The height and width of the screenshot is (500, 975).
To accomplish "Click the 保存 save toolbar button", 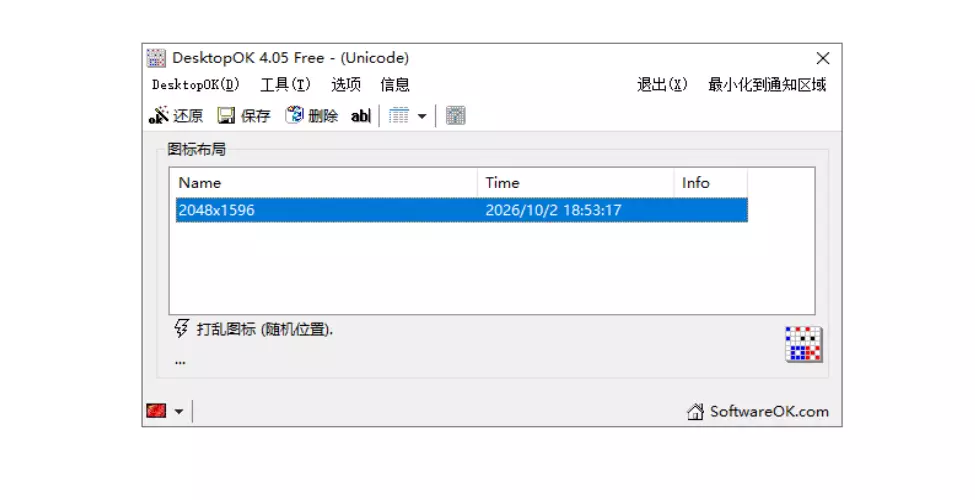I will tap(244, 116).
